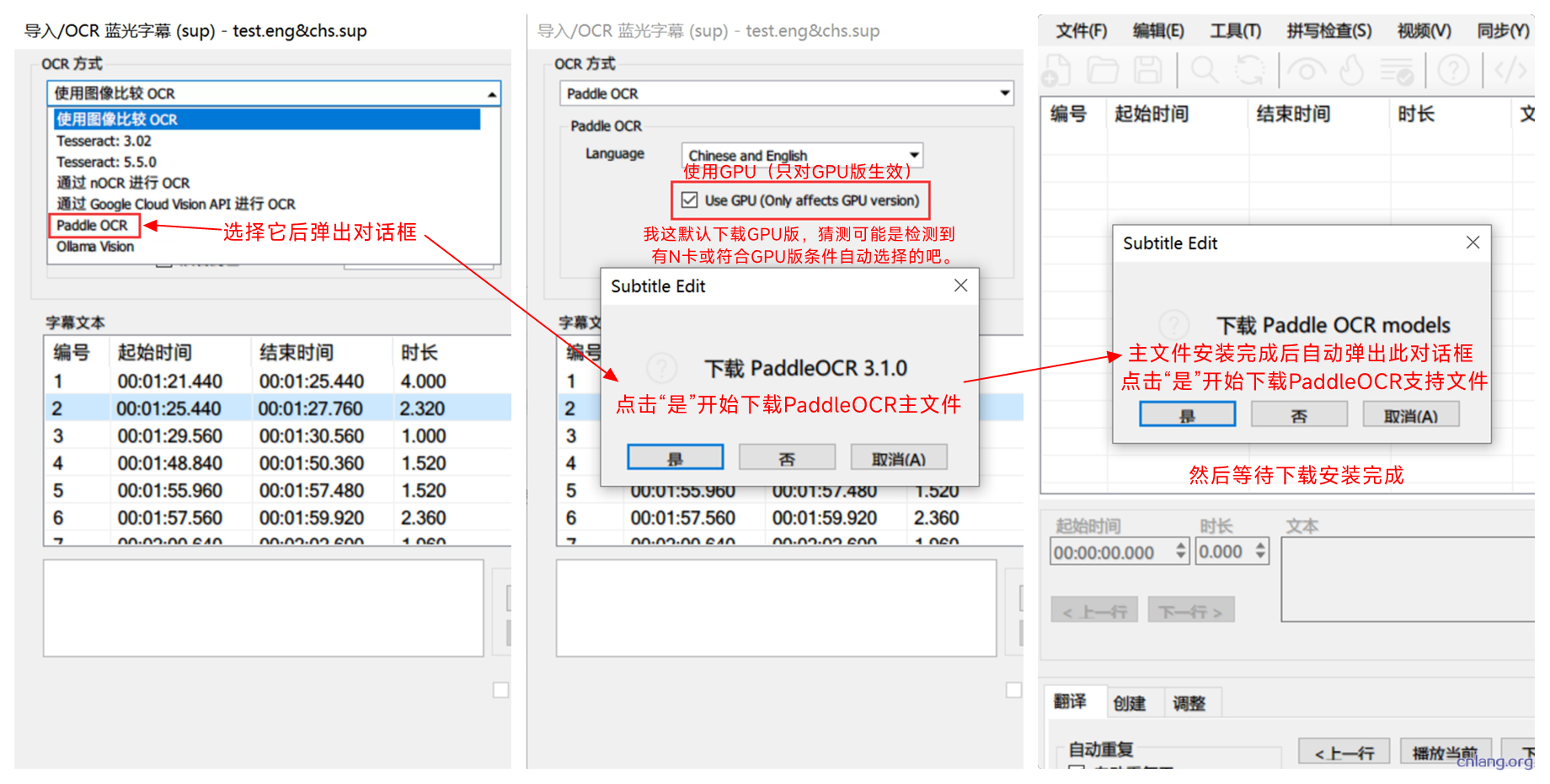This screenshot has width=1550, height=784.
Task: Click the Replace circular-arrows toolbar icon
Action: 1250,70
